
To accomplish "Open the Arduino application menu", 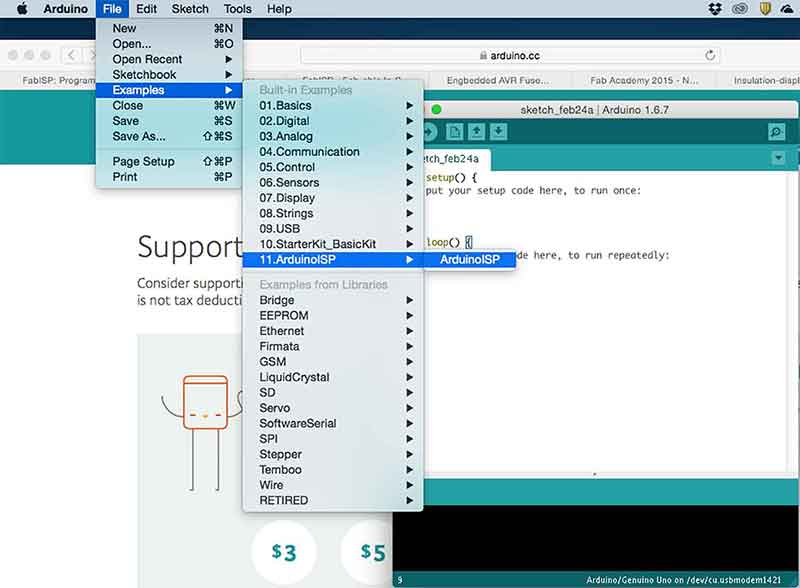I will coord(65,9).
